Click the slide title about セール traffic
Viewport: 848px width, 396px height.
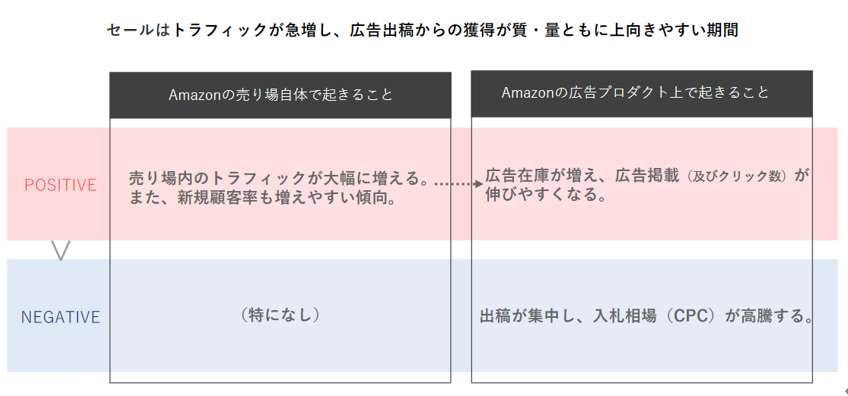point(422,30)
